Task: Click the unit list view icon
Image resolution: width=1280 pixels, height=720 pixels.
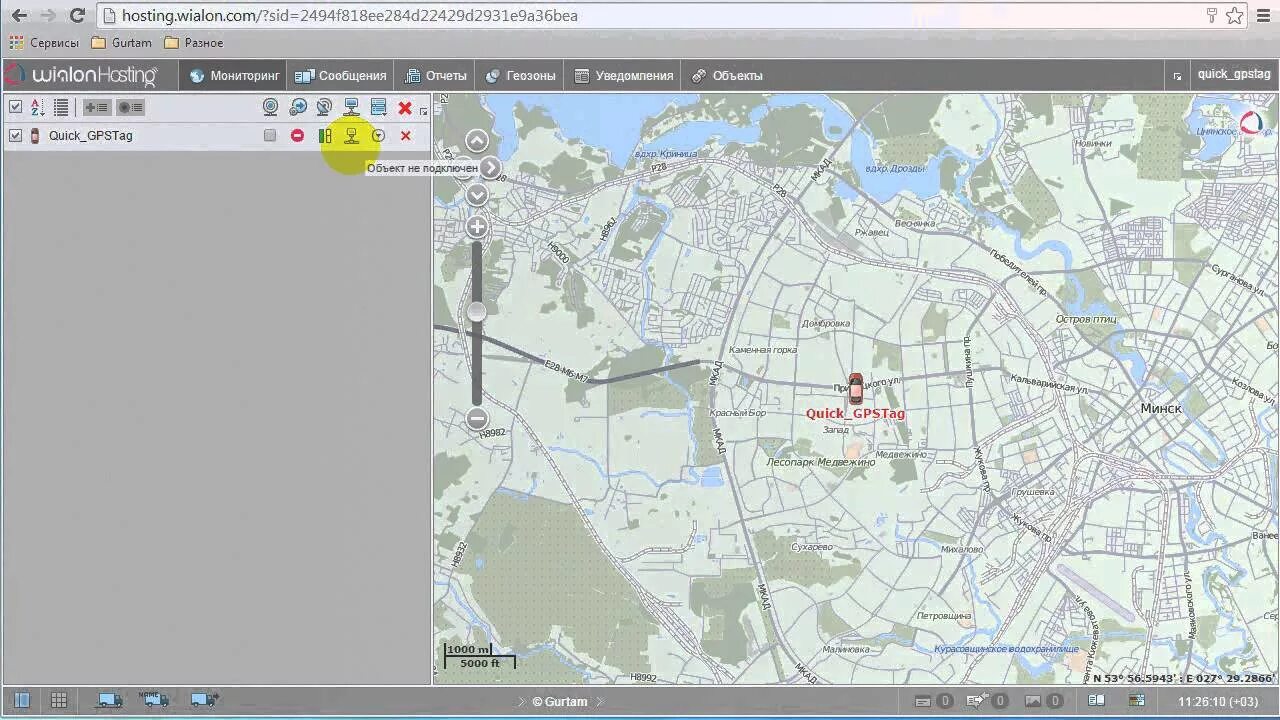Action: tap(61, 107)
